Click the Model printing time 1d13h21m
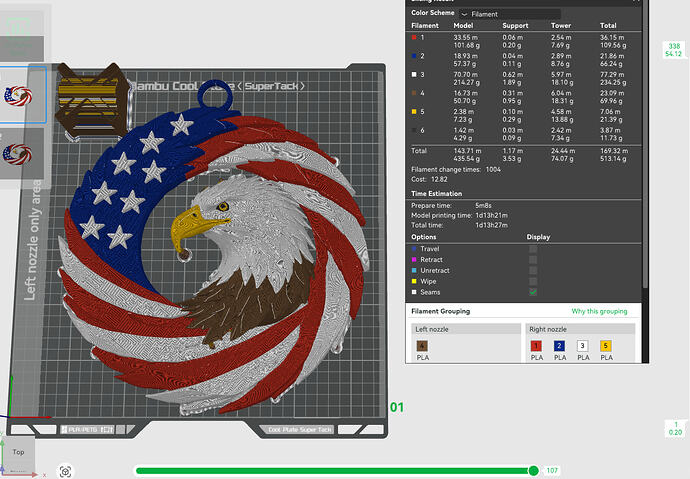 491,216
